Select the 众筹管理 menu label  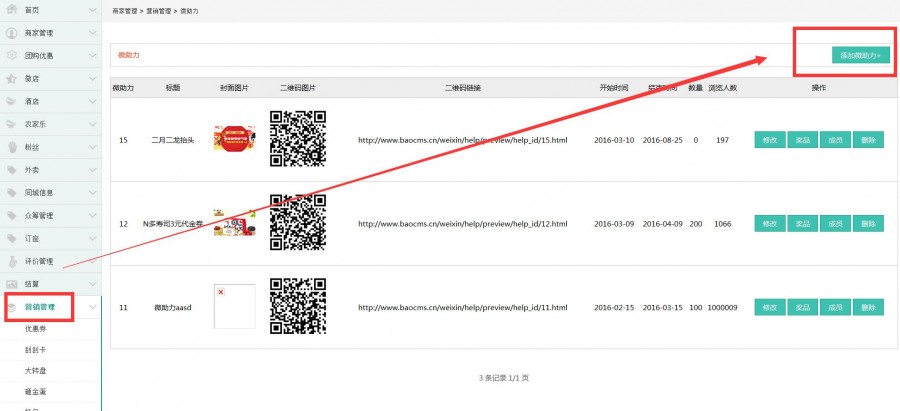pyautogui.click(x=39, y=215)
